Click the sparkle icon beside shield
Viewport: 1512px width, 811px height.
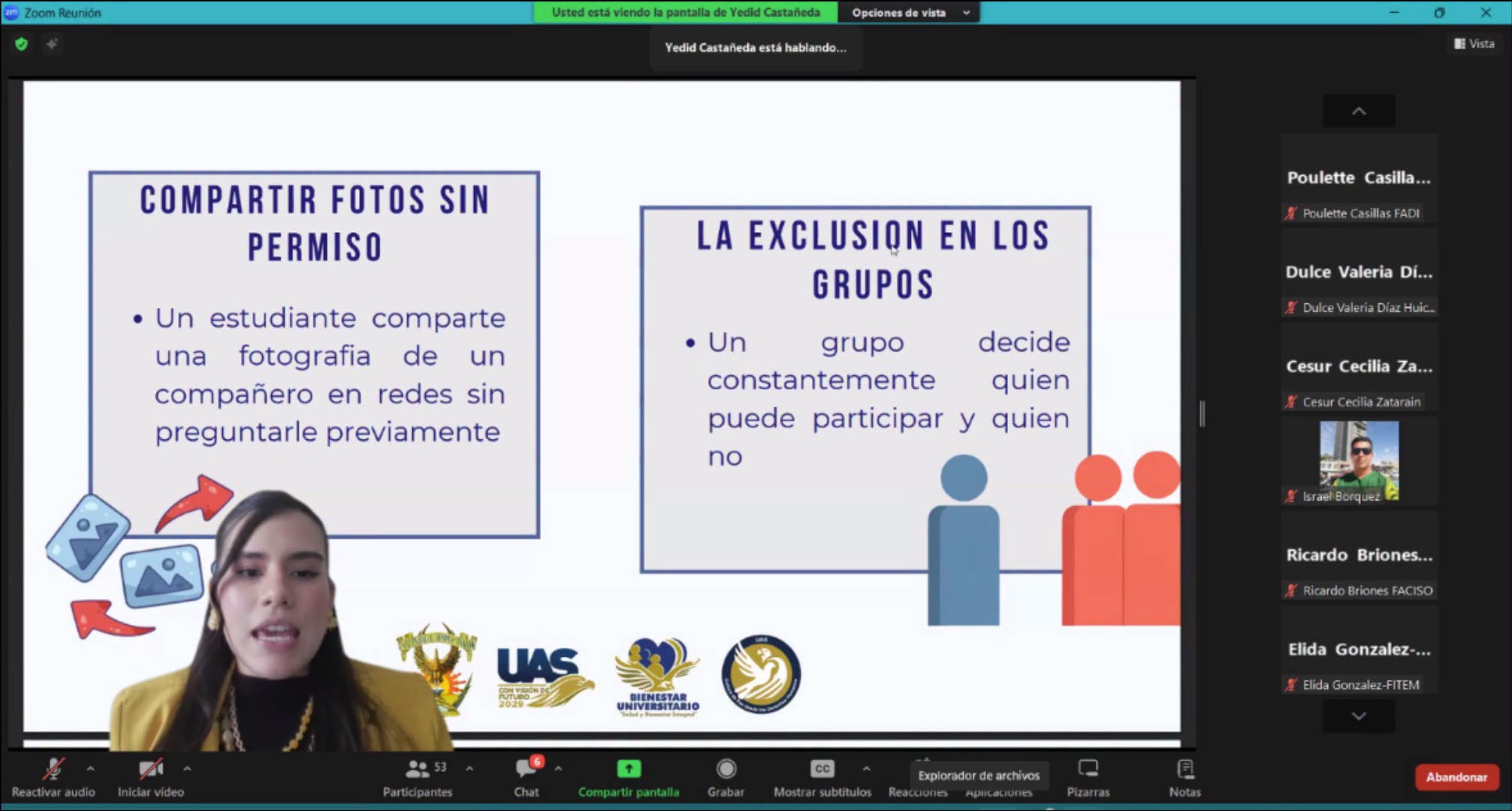tap(52, 44)
